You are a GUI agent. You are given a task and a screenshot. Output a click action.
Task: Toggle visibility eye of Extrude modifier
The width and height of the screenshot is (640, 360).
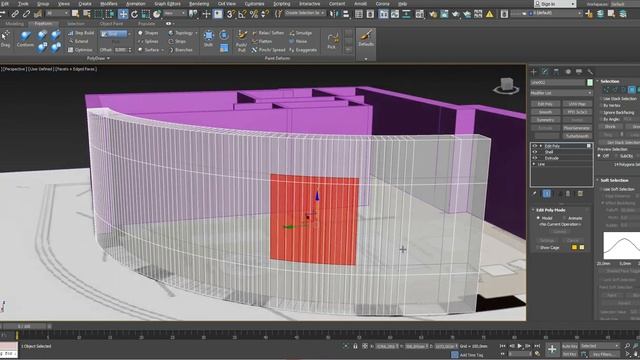point(535,158)
